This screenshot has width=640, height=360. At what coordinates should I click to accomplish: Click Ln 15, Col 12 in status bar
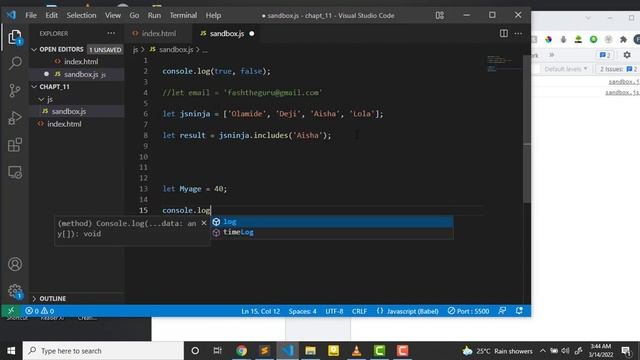(x=260, y=311)
